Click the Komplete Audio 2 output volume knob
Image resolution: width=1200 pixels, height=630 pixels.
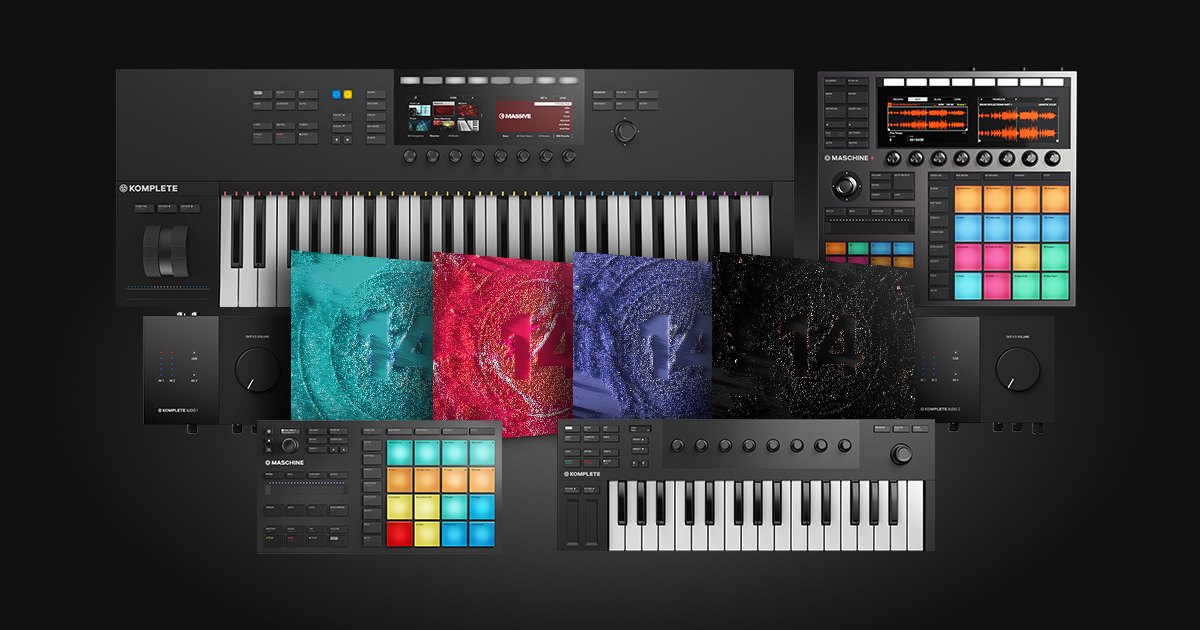(1017, 369)
